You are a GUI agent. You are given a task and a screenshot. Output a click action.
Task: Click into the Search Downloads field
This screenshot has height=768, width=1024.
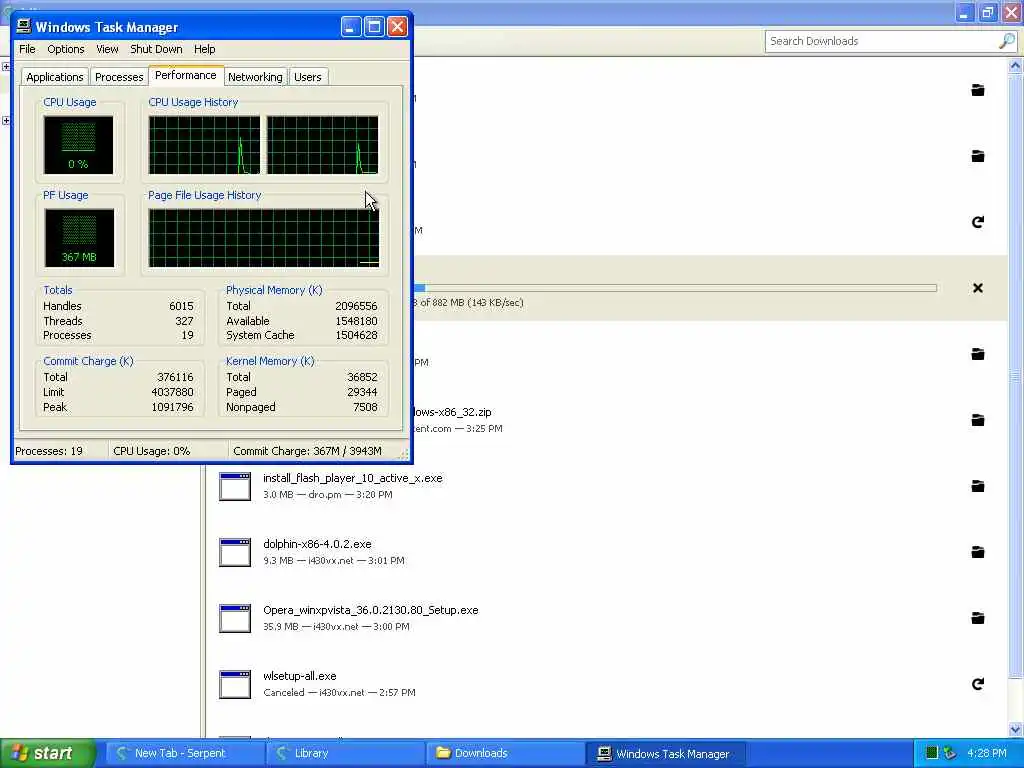pos(882,41)
